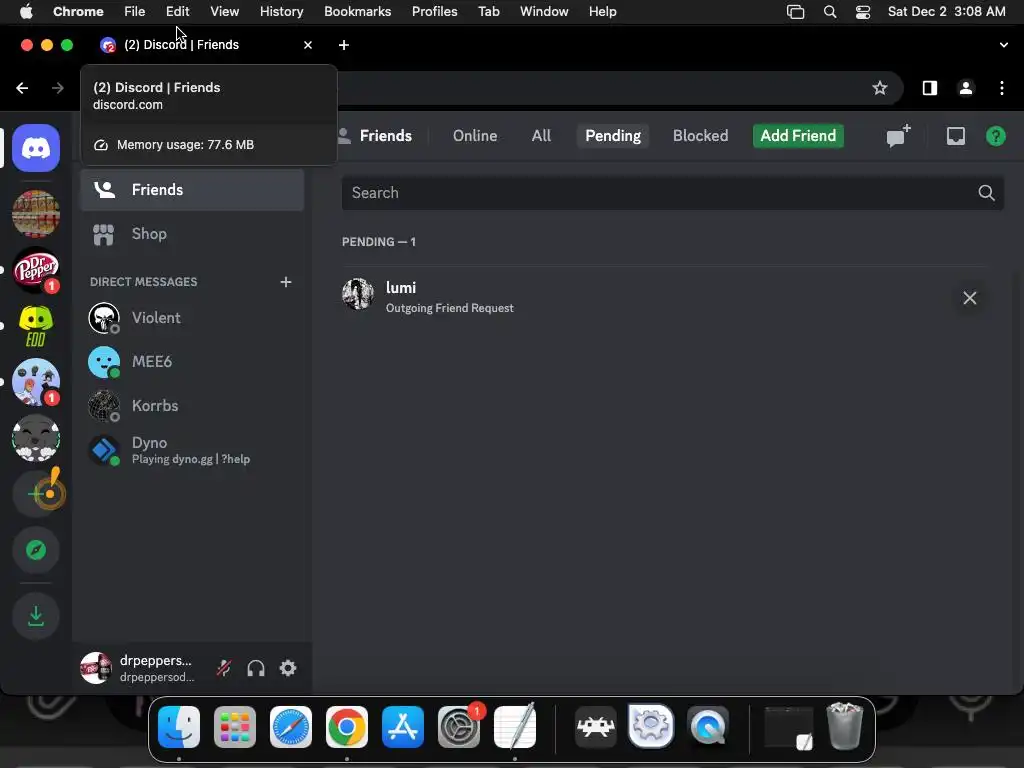This screenshot has width=1024, height=768.
Task: Open direct message with Korrbs
Action: [x=193, y=406]
